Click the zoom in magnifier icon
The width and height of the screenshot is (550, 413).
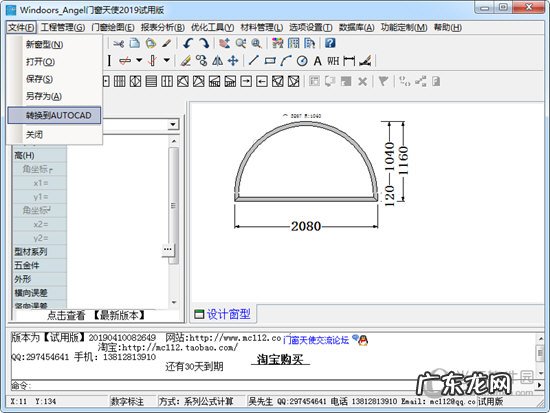pos(256,43)
